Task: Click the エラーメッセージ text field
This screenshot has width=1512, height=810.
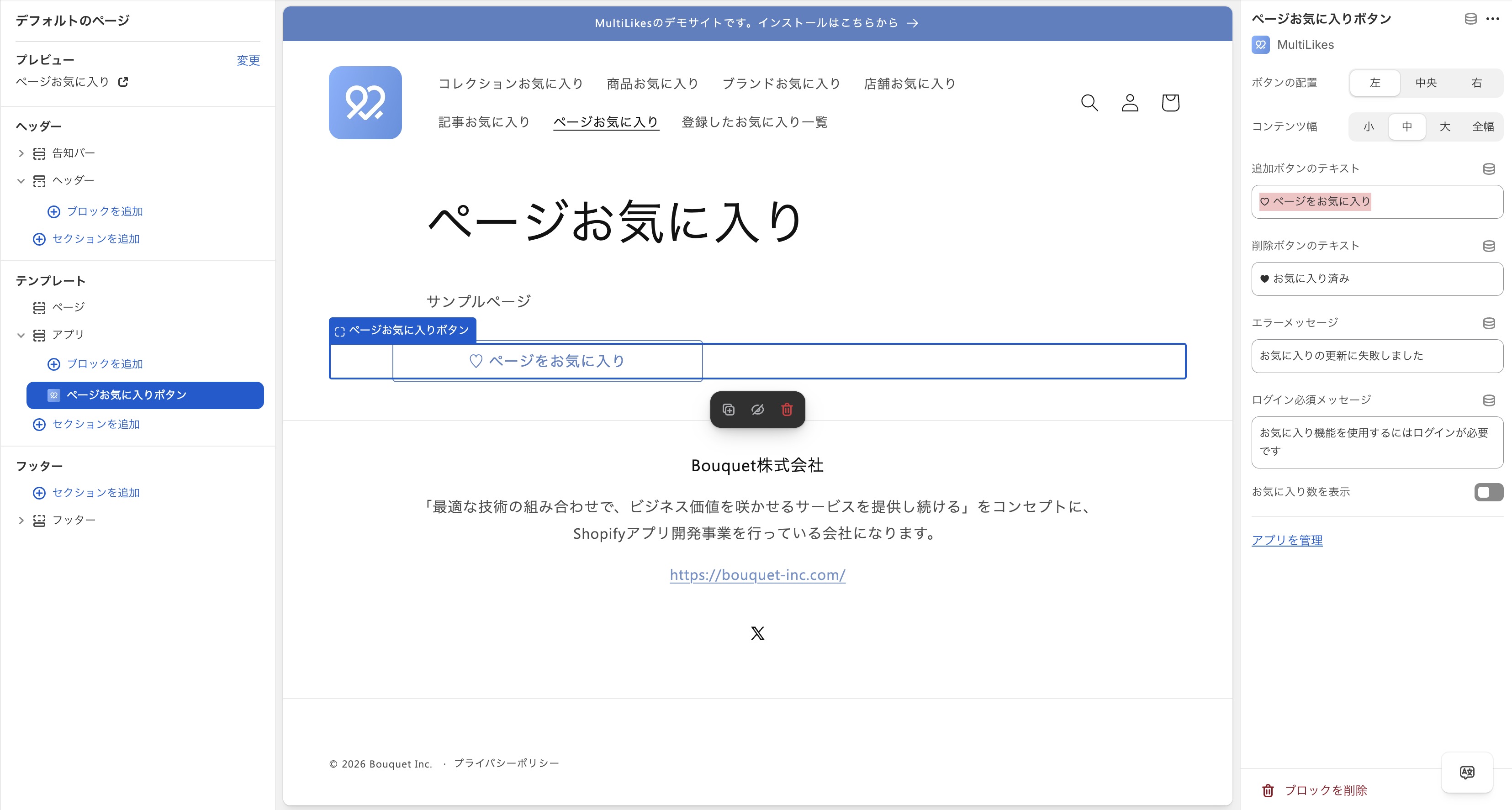Action: tap(1376, 356)
